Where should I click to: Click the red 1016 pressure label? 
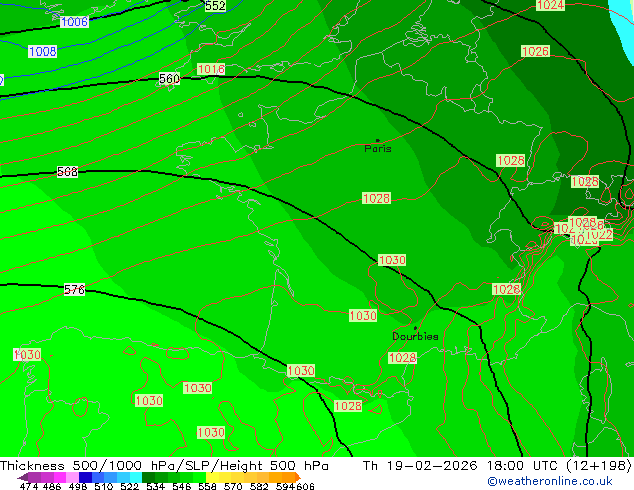[211, 69]
